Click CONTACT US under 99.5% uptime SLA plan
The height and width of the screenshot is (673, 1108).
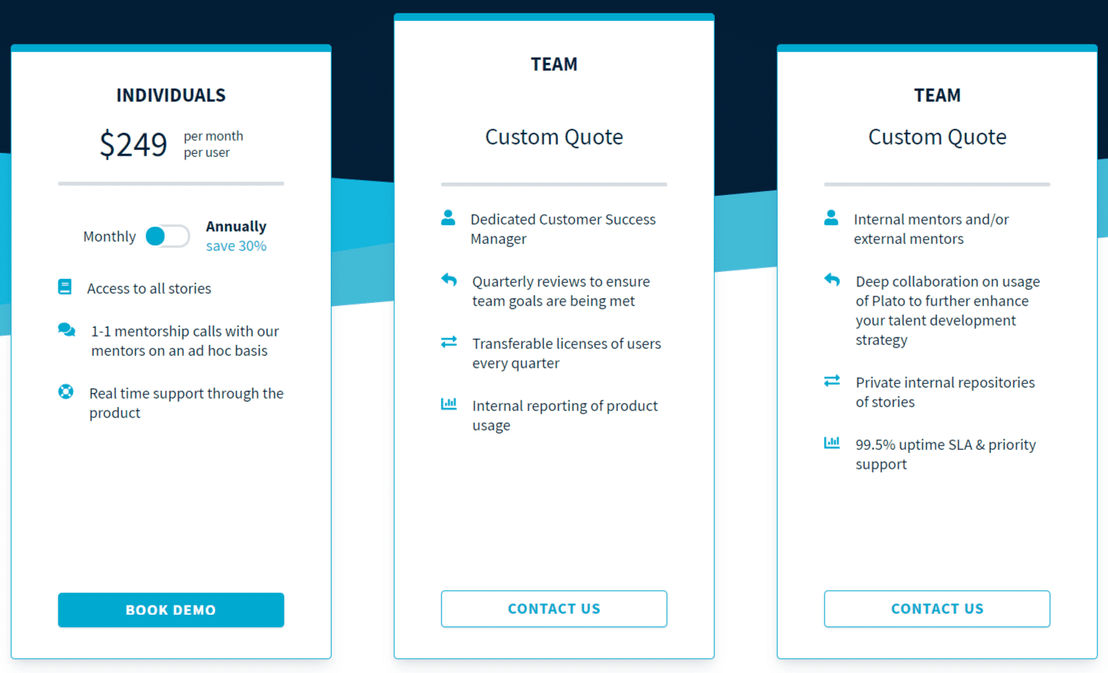937,609
